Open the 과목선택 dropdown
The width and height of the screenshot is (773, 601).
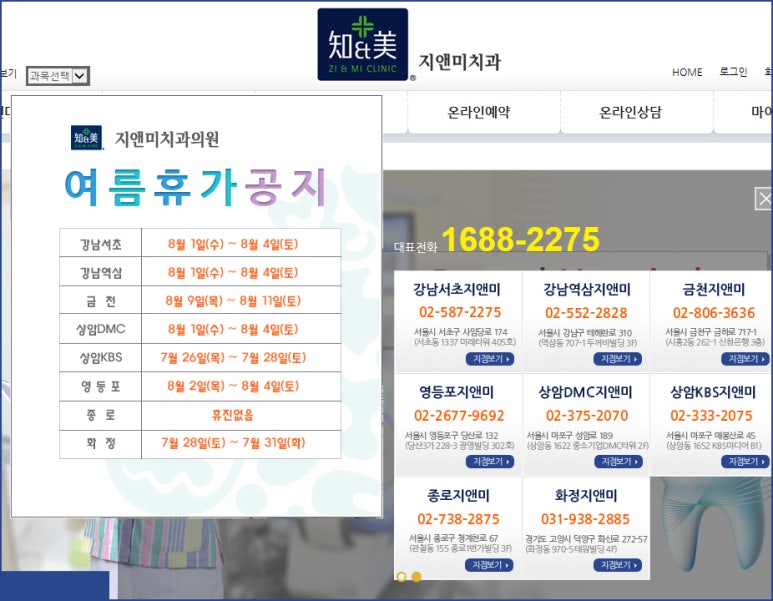(58, 76)
